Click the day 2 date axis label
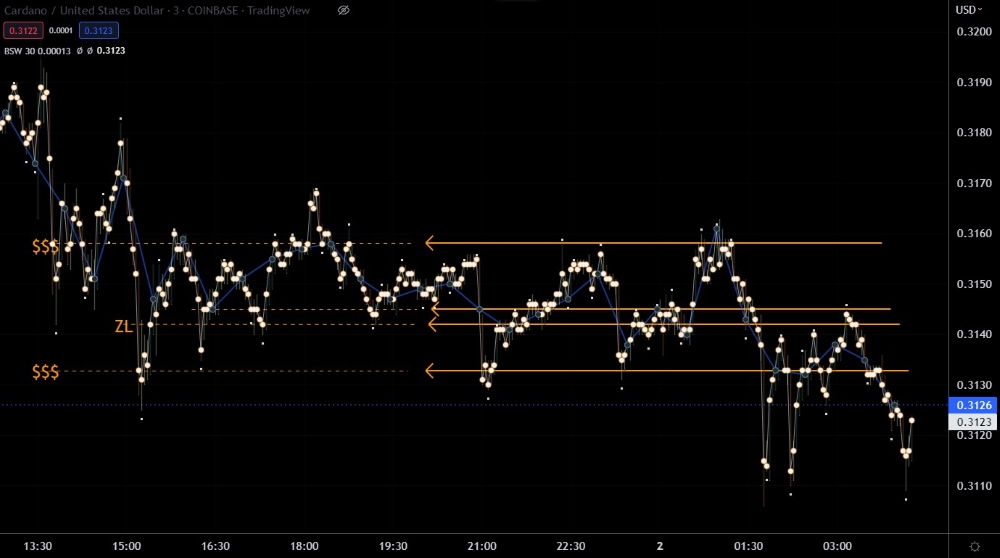This screenshot has height=558, width=1000. click(x=660, y=547)
